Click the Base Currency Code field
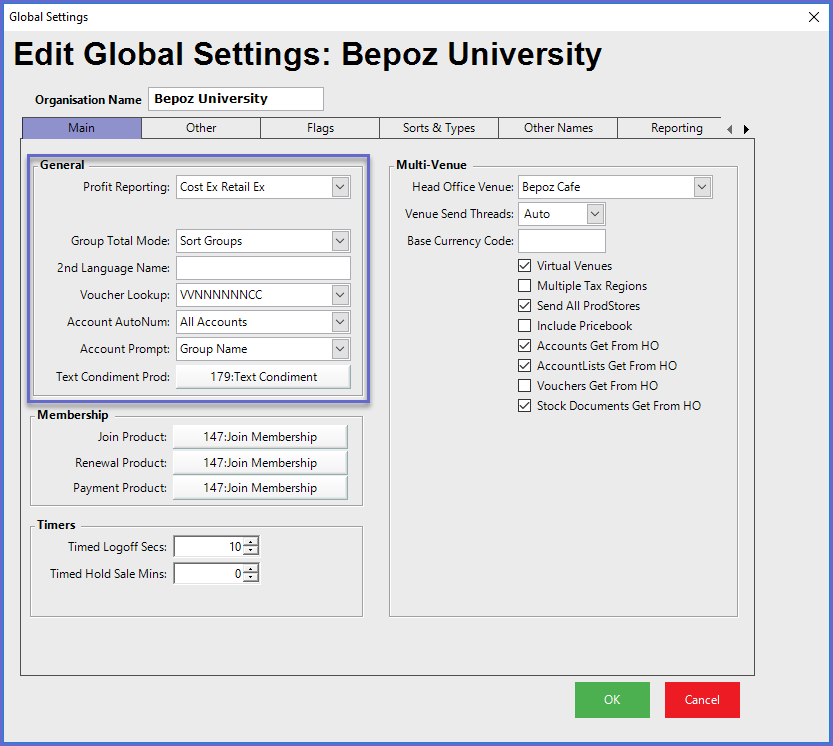 (x=561, y=241)
